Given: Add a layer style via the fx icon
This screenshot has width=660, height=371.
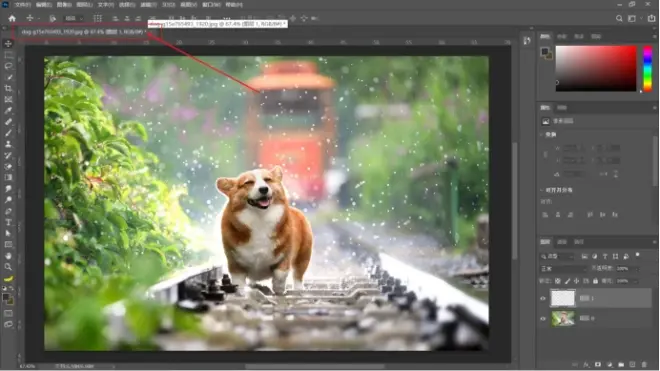Looking at the screenshot, I should tap(586, 365).
